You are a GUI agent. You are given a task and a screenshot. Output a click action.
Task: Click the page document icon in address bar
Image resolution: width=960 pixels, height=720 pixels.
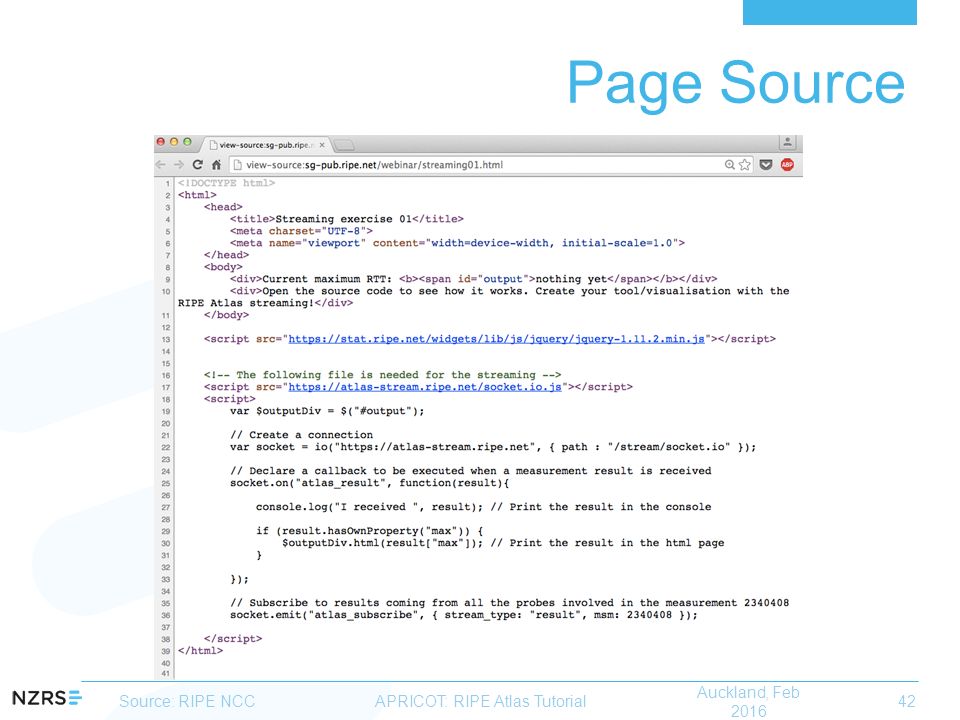point(238,165)
